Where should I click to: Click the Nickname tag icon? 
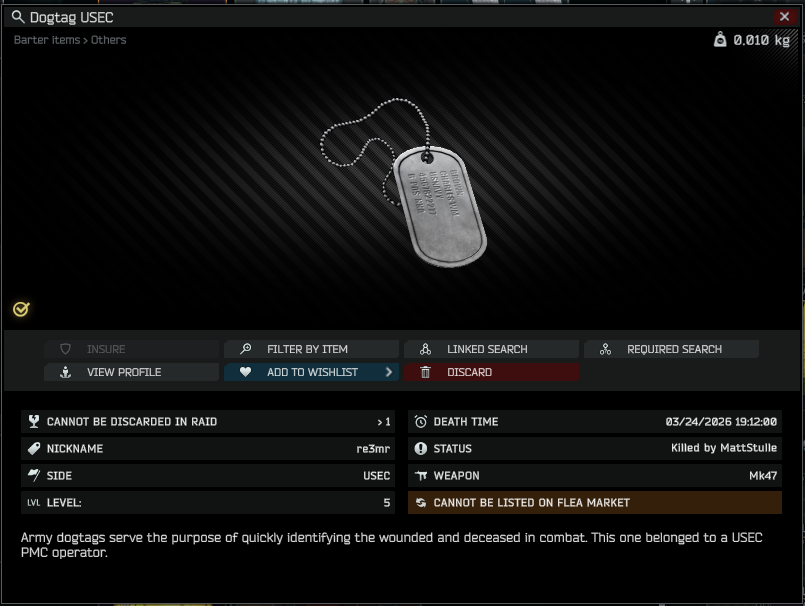(34, 448)
